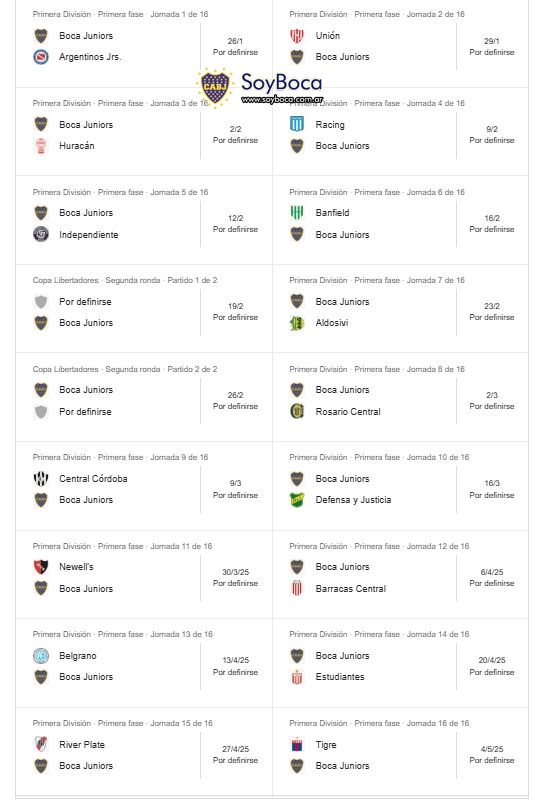Click the Rosario Central crest
Viewport: 544px width, 803px height.
pos(297,411)
